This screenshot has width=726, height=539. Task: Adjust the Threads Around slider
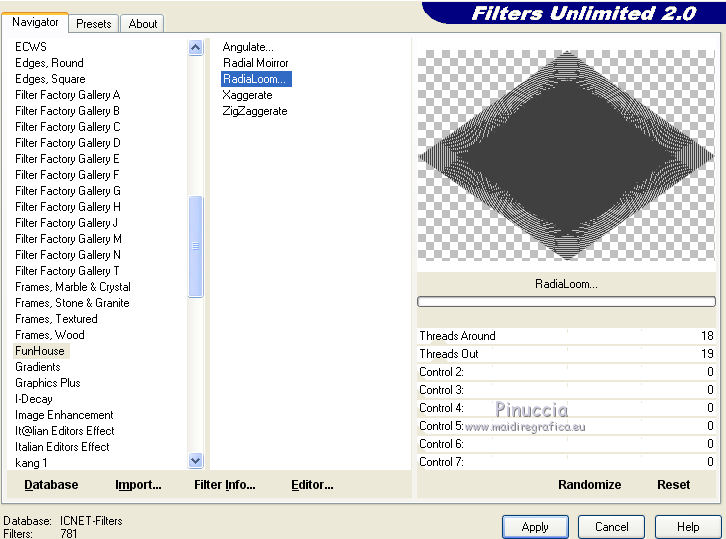pos(566,336)
